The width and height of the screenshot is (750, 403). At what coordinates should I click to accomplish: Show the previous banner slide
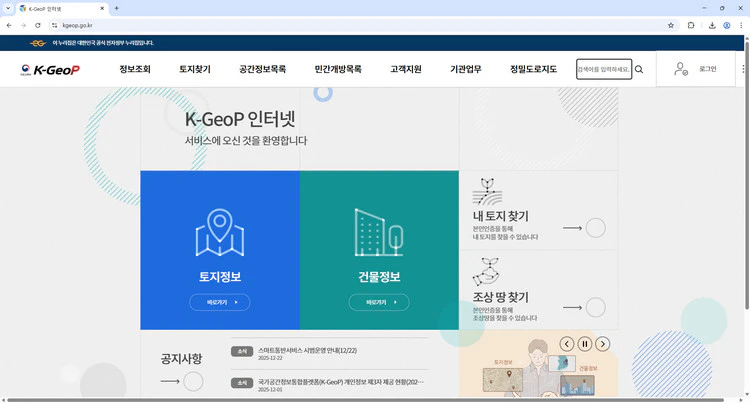(567, 344)
